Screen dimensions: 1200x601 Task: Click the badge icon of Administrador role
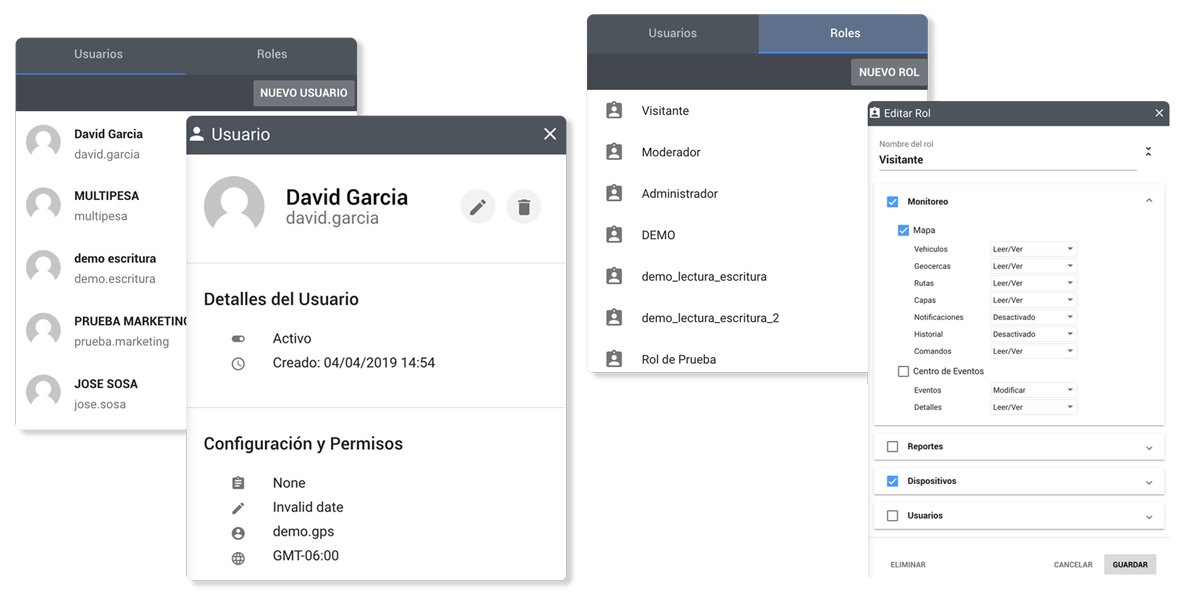tap(614, 194)
